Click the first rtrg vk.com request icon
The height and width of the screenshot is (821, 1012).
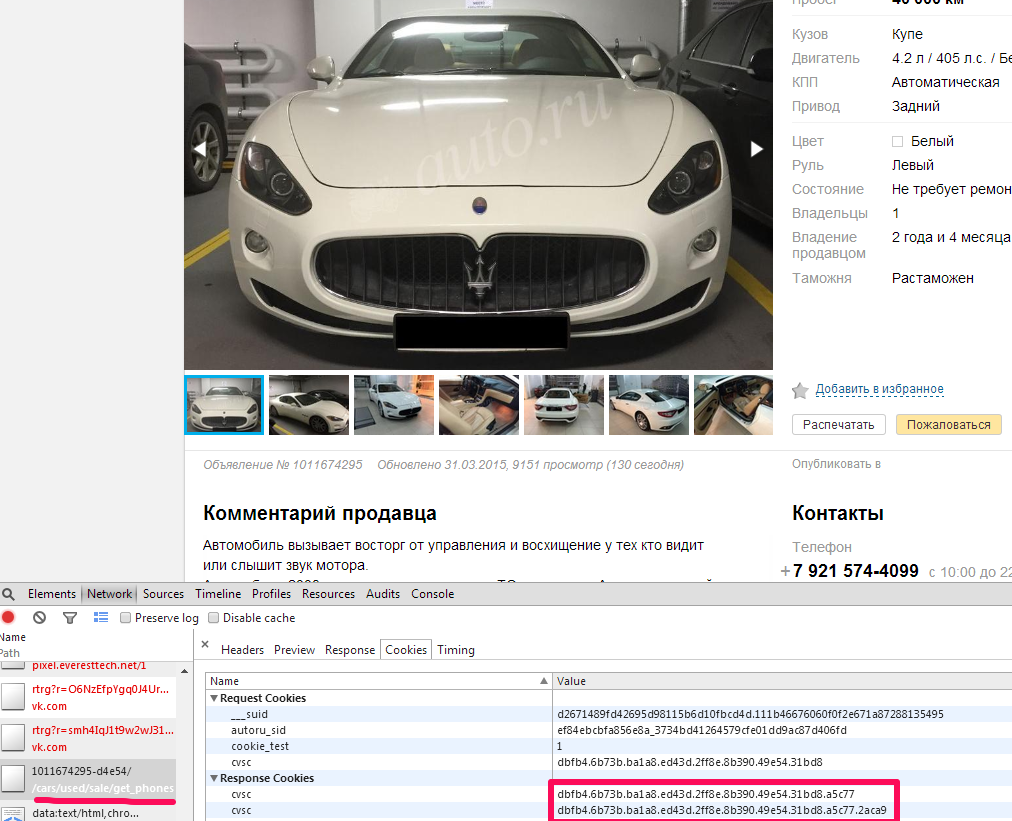13,697
